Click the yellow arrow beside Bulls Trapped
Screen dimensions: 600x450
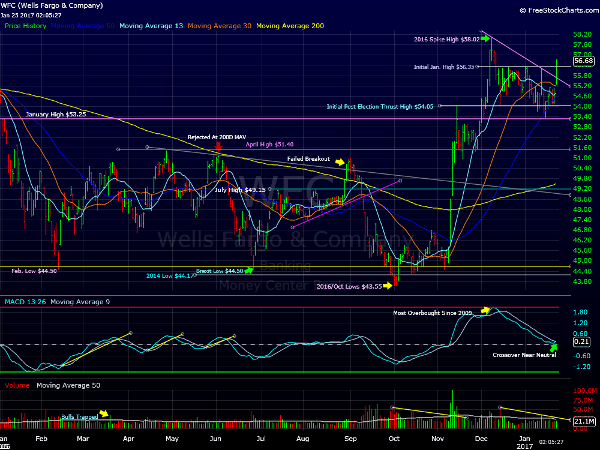(x=104, y=414)
